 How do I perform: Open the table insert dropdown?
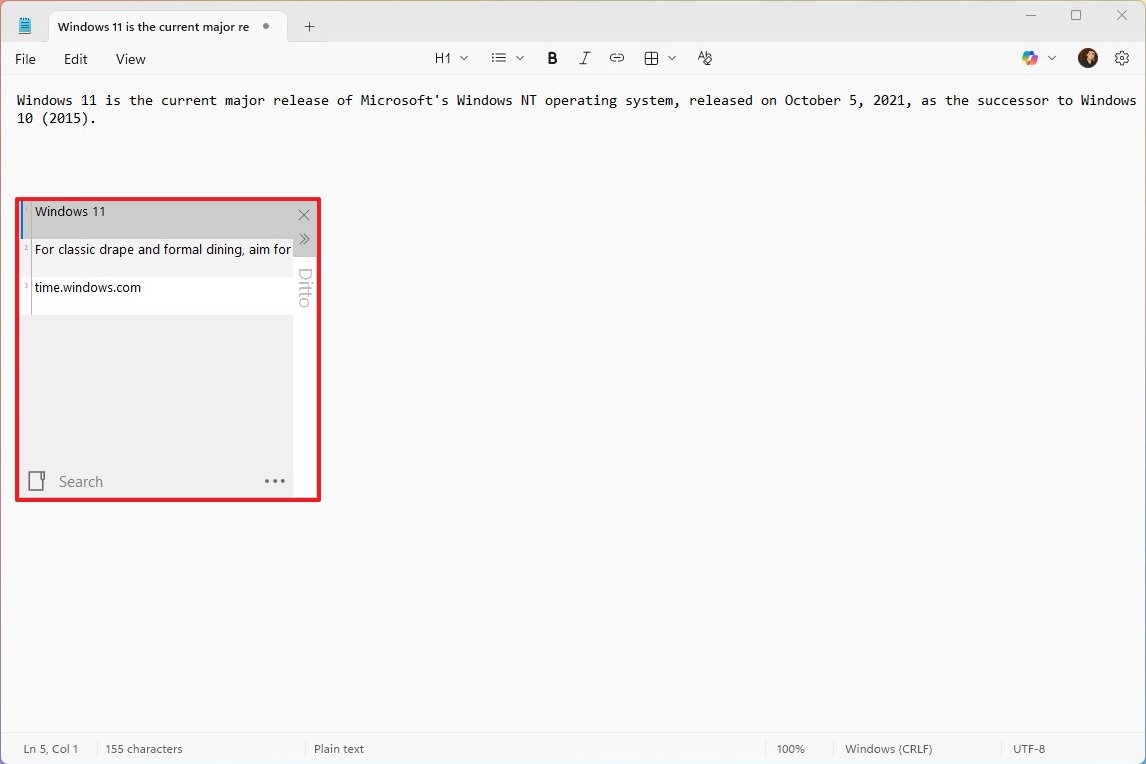coord(660,59)
